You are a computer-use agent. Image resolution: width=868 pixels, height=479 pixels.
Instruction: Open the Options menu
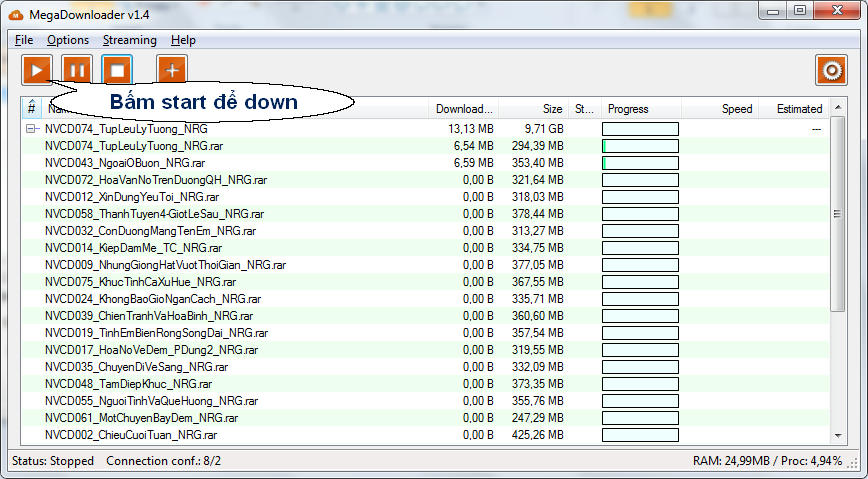point(68,40)
